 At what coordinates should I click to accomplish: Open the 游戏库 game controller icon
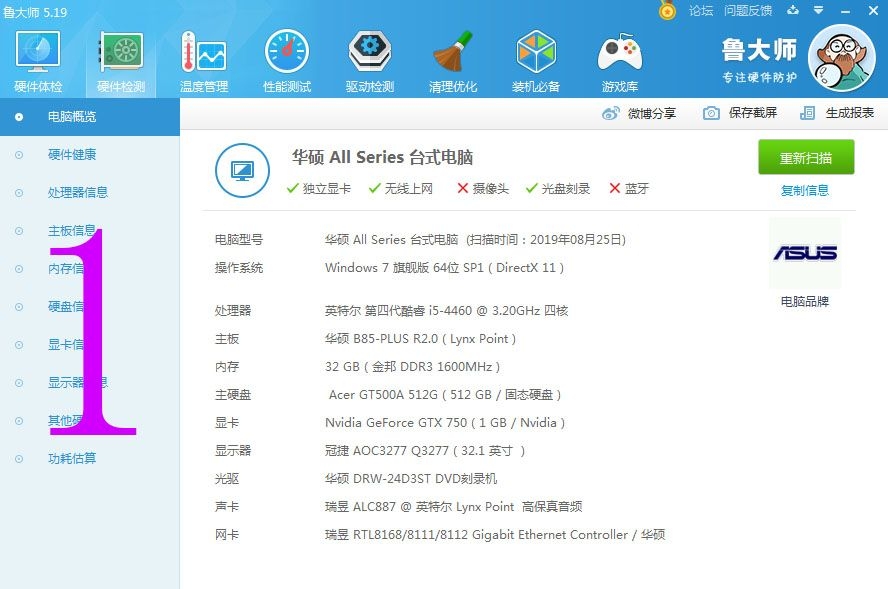[620, 61]
